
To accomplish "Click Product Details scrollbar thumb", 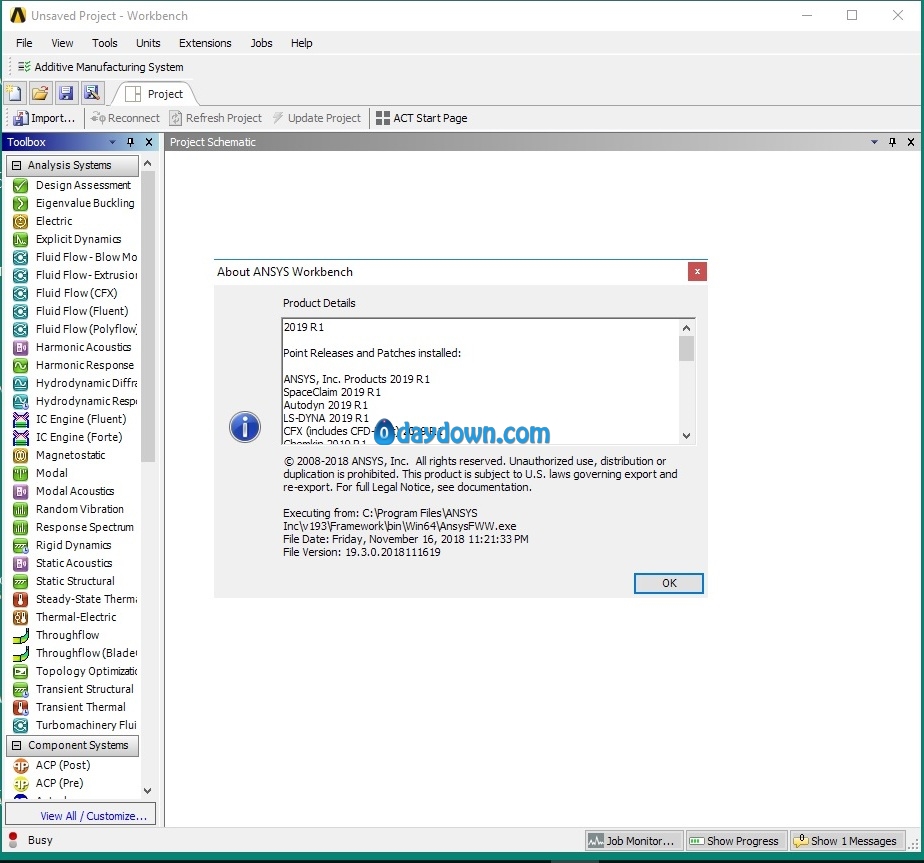I will coord(686,348).
